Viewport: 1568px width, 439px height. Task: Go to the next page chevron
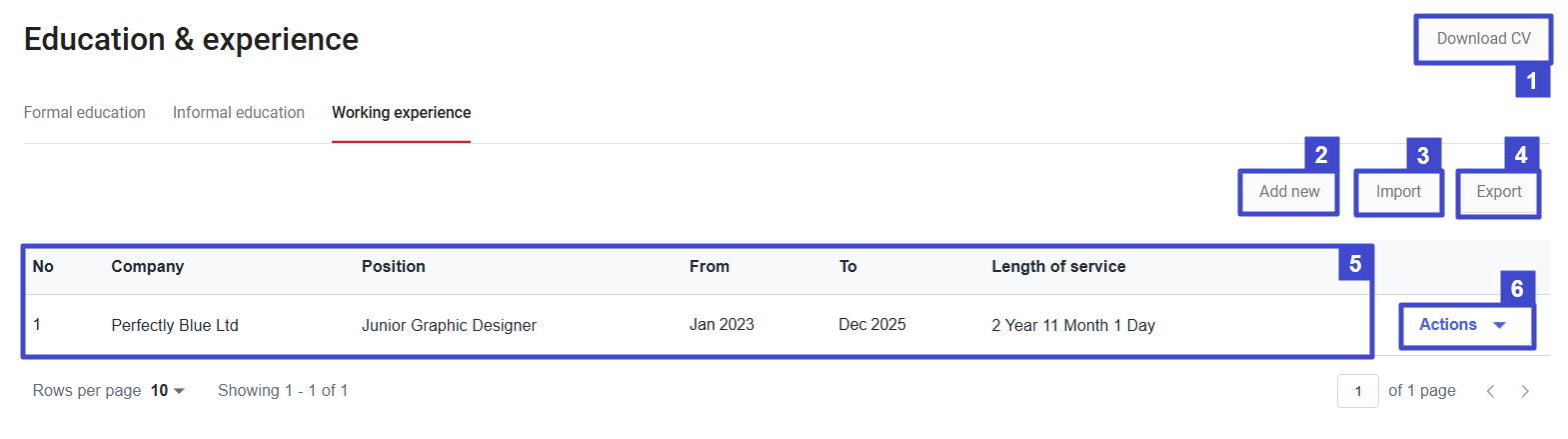click(x=1525, y=391)
